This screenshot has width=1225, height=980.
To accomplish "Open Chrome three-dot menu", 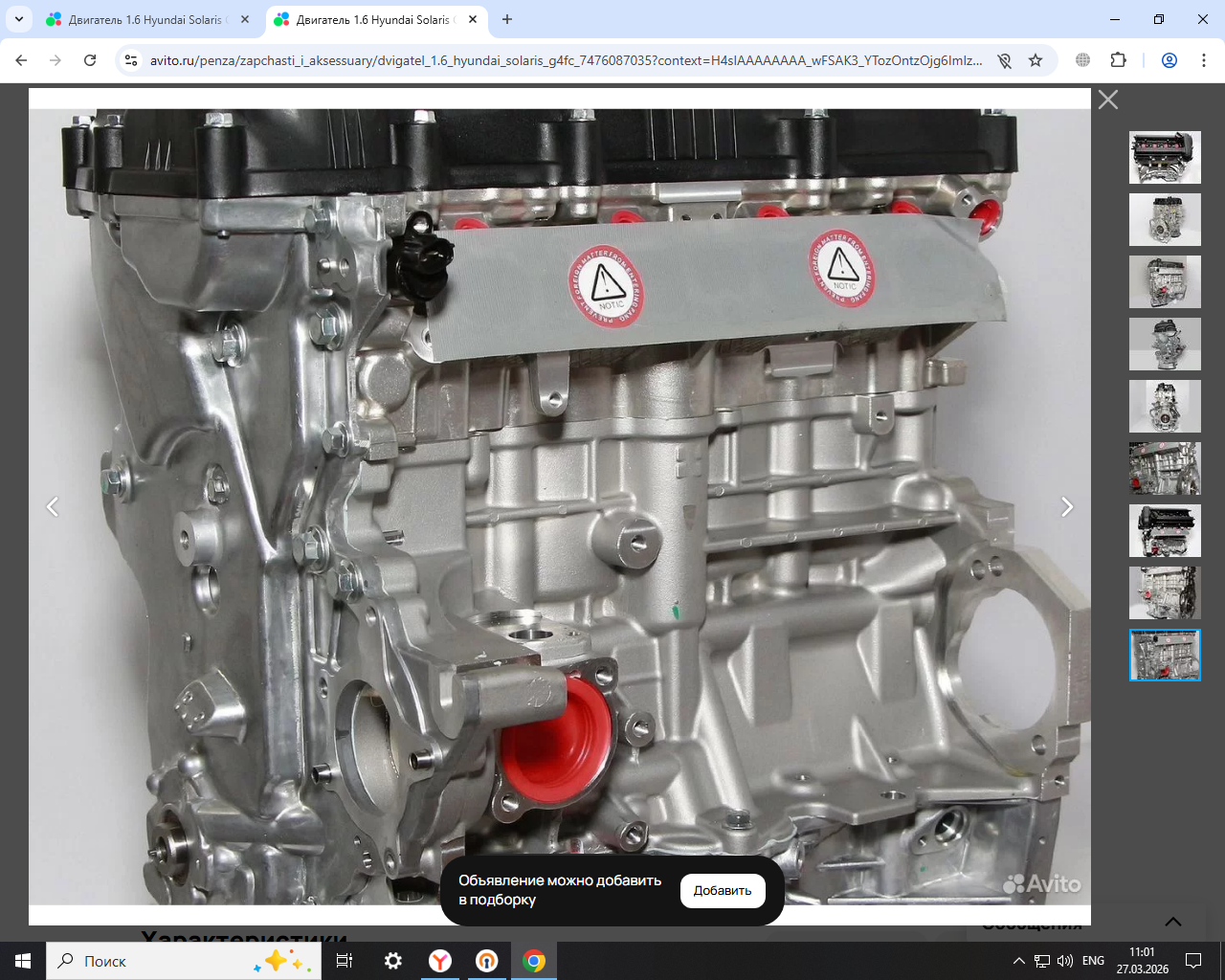I will (x=1203, y=60).
